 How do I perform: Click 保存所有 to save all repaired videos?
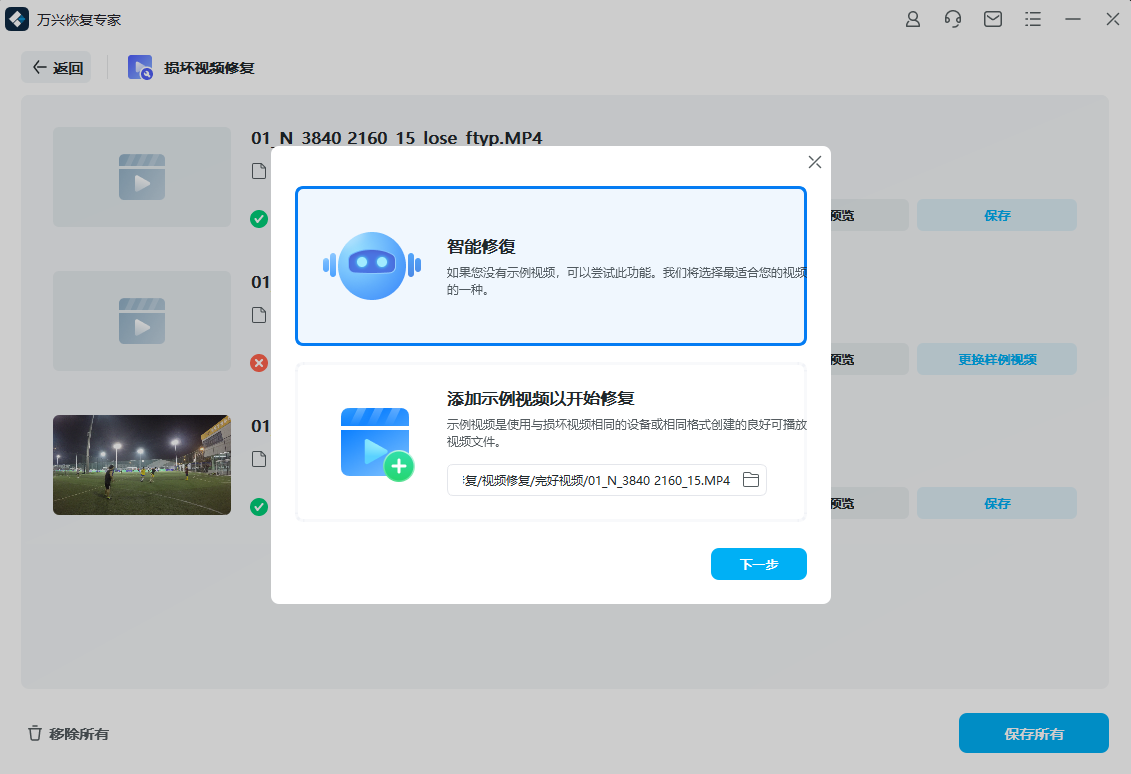click(x=1033, y=733)
